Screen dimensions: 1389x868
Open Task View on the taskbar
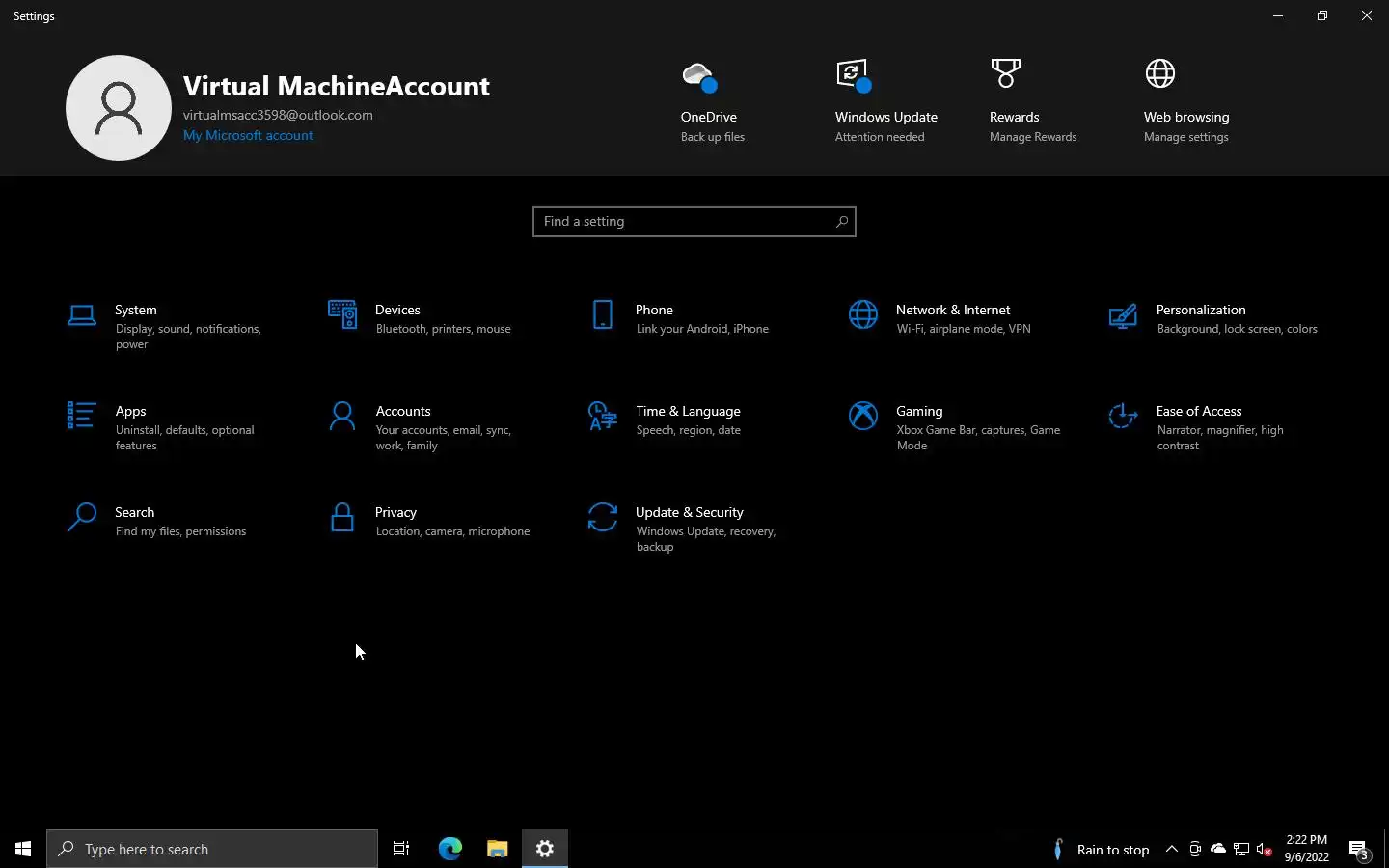401,849
